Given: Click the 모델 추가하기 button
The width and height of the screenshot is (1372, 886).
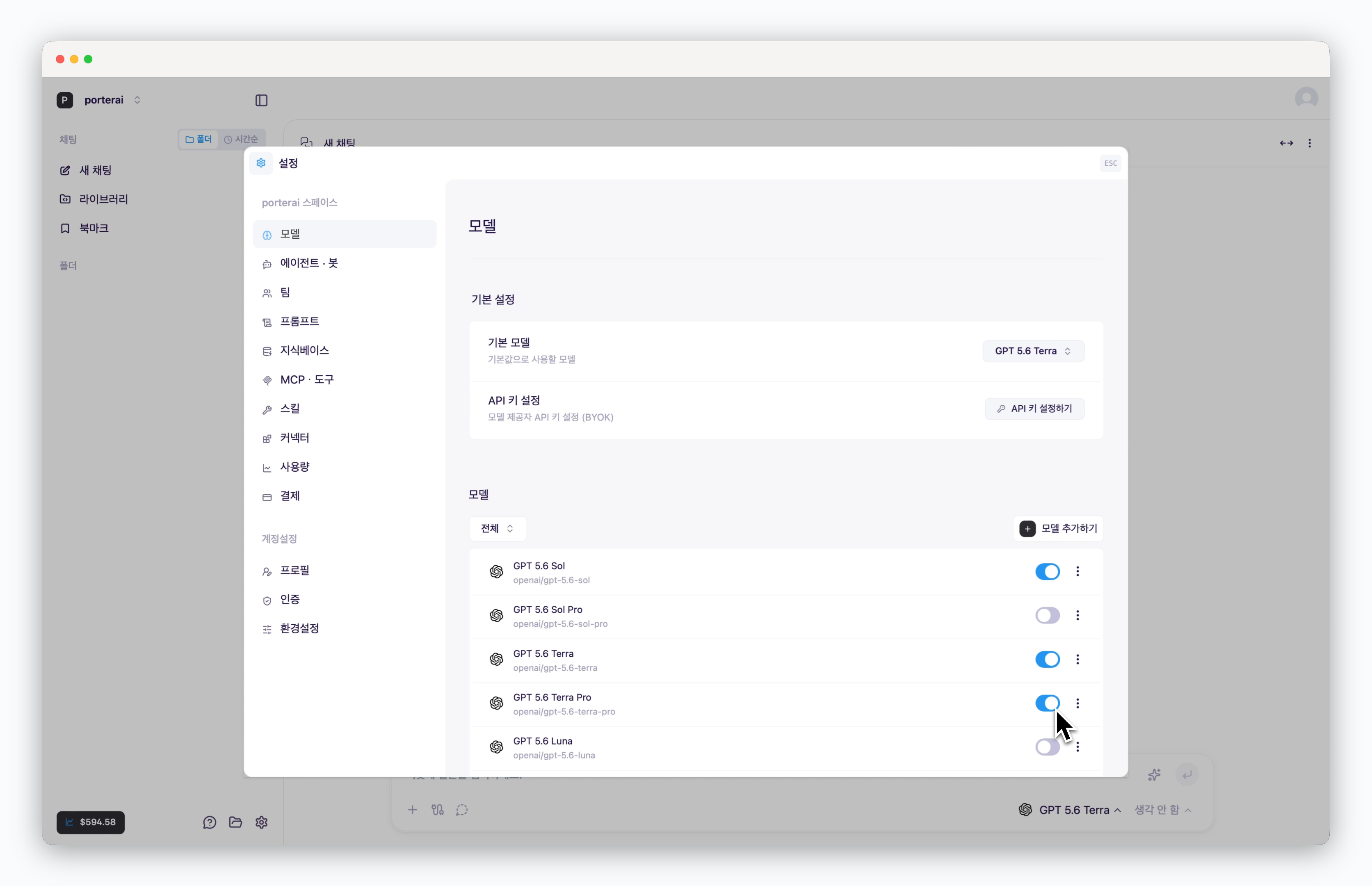Looking at the screenshot, I should pyautogui.click(x=1058, y=528).
